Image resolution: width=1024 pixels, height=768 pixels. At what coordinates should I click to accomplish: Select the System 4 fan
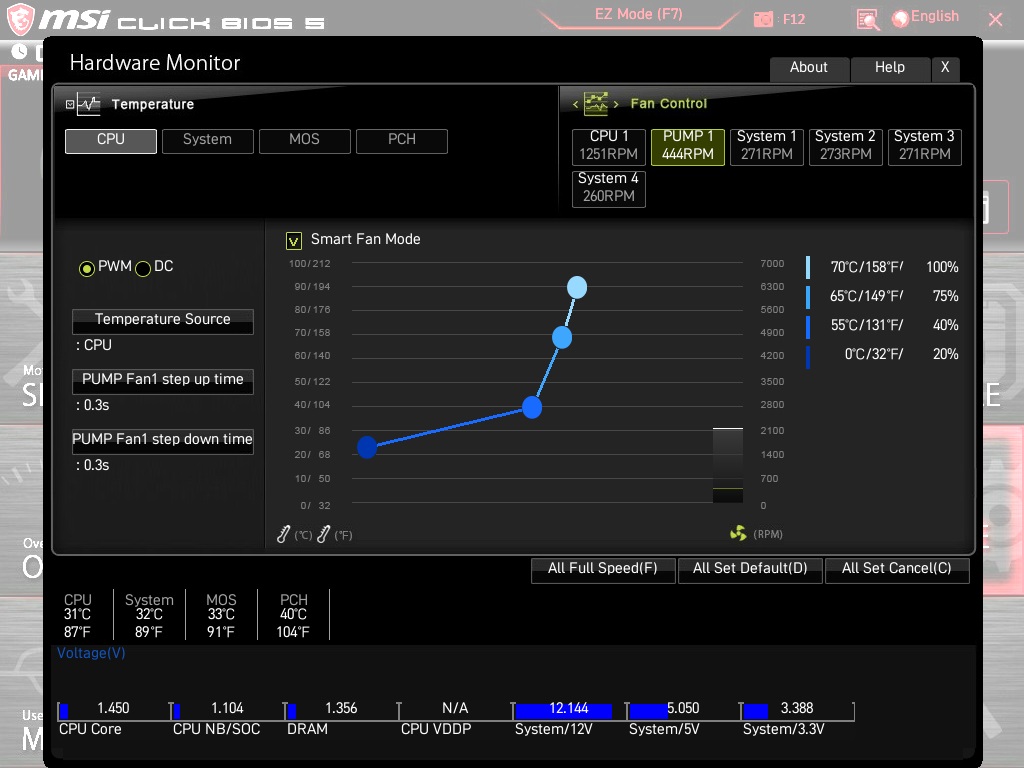point(609,189)
